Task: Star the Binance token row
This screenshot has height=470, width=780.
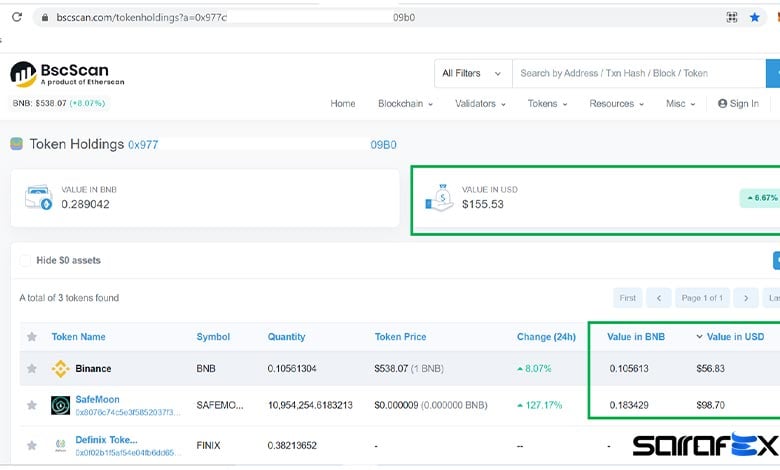Action: (x=32, y=369)
